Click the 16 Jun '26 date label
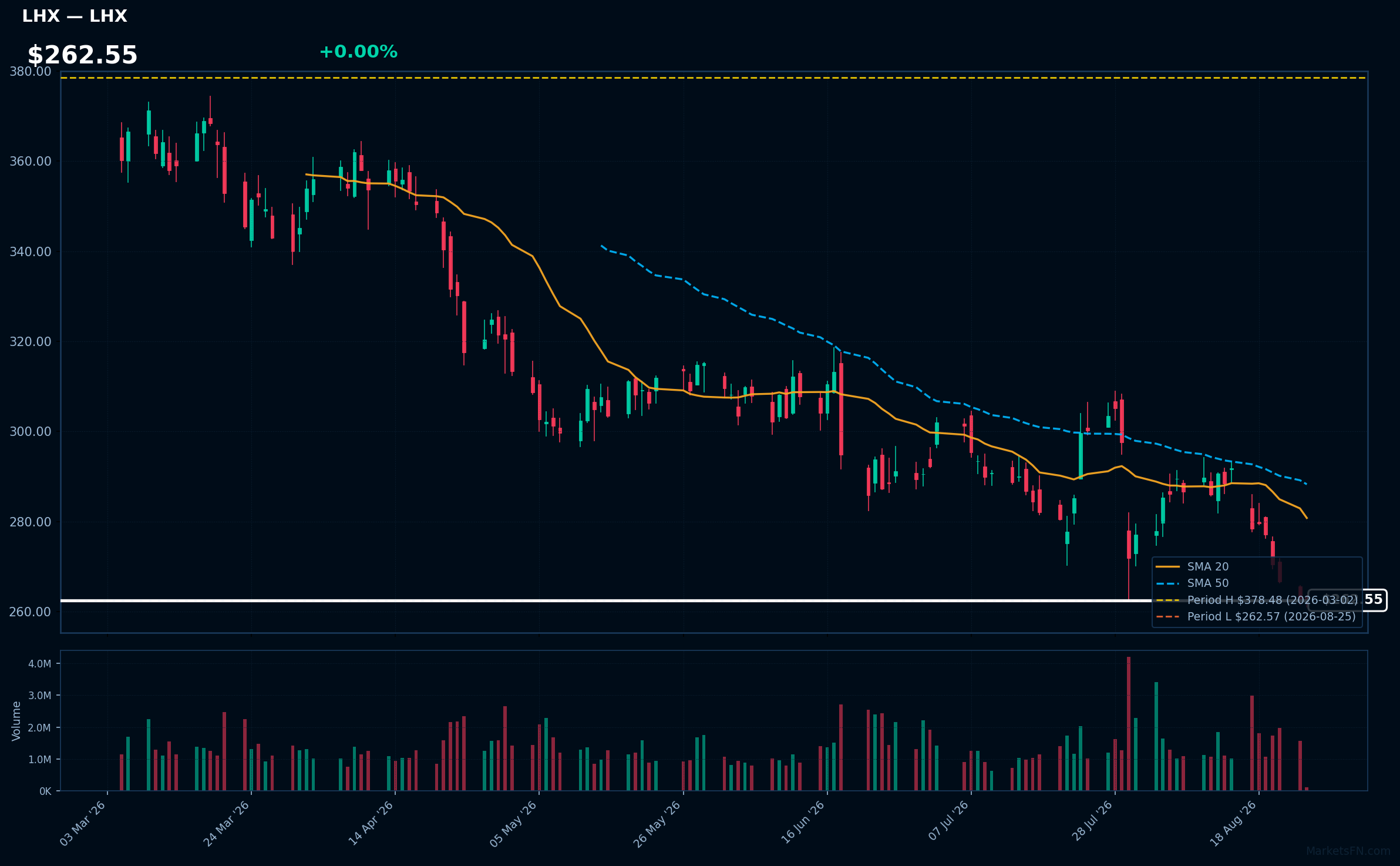Screen dimensions: 1400x866 (802, 824)
